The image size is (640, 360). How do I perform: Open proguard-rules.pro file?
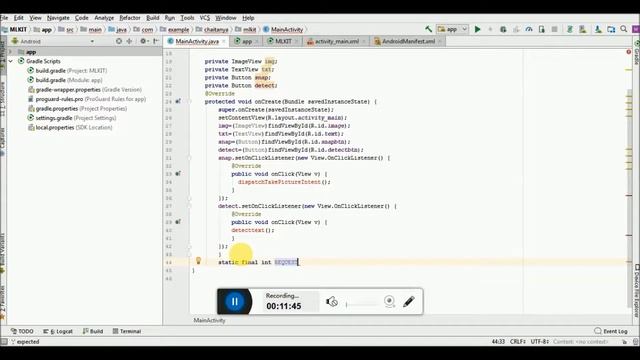87,99
